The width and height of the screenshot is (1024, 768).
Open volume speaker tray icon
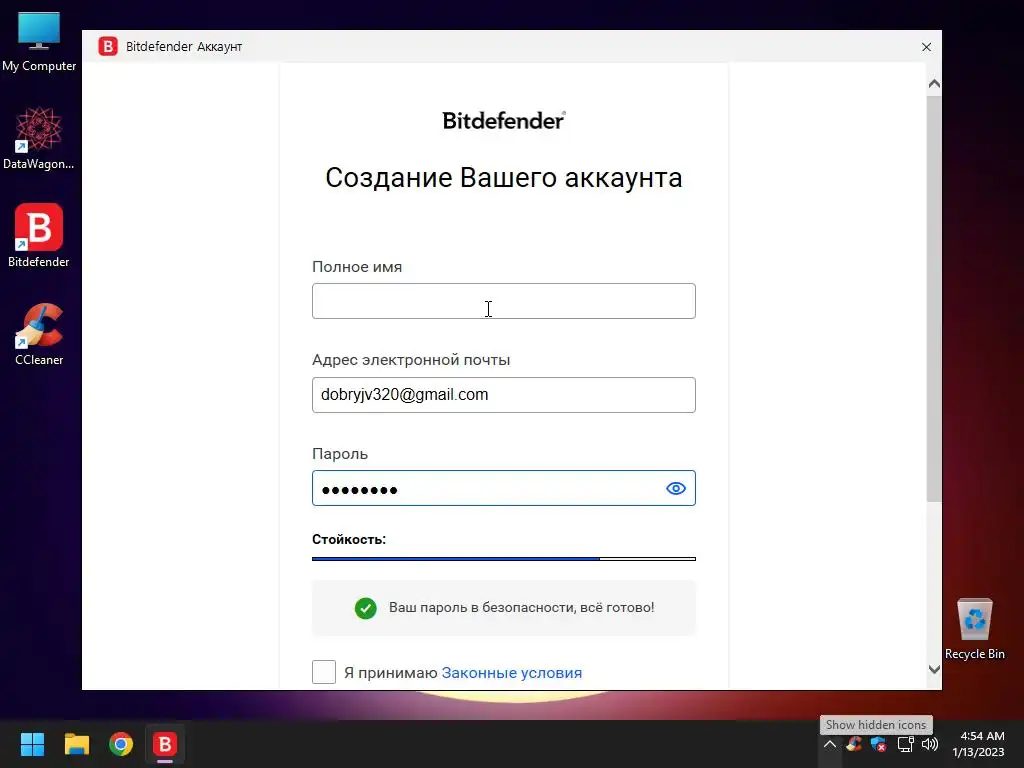[929, 744]
